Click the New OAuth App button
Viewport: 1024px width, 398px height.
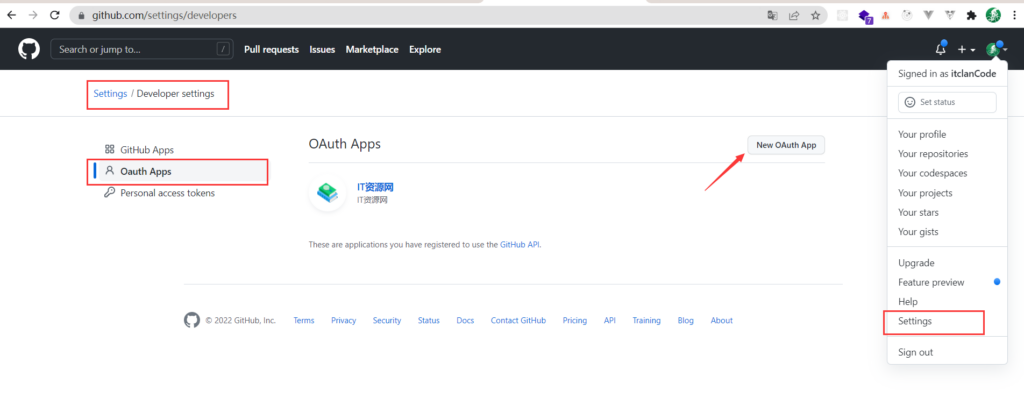(786, 145)
